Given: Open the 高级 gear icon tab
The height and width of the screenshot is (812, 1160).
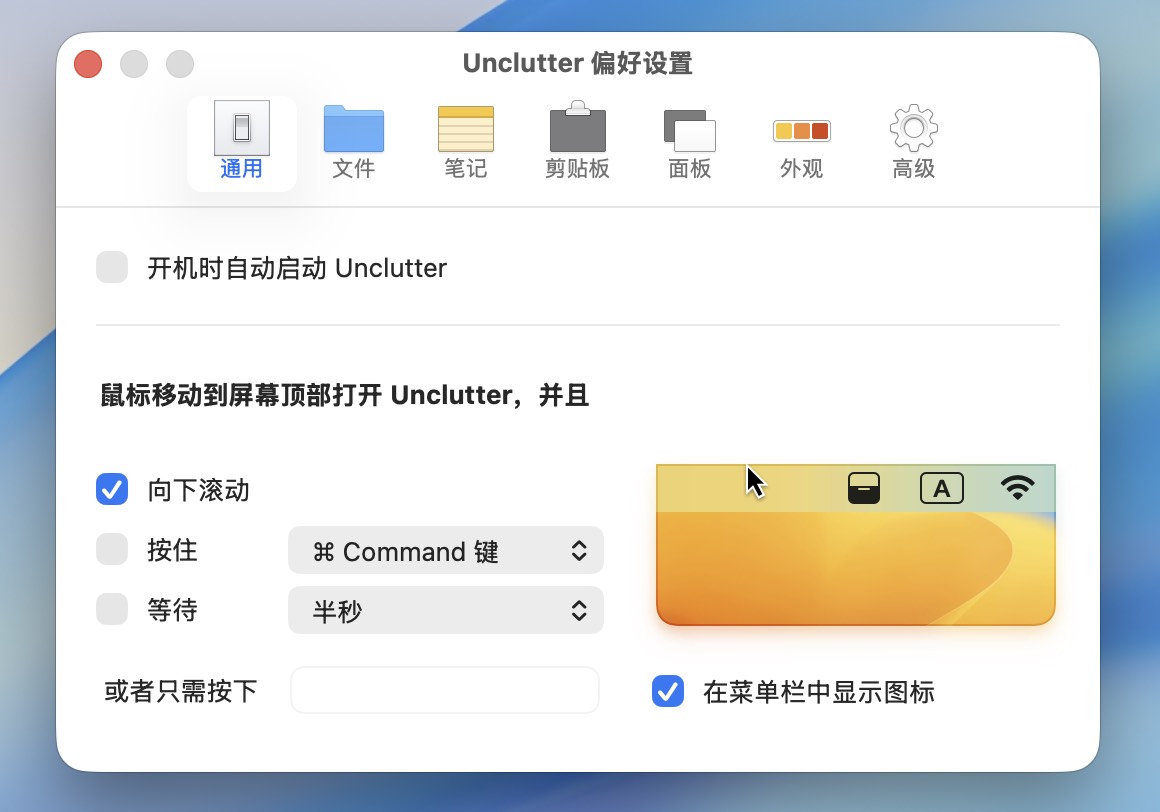Looking at the screenshot, I should (x=913, y=129).
